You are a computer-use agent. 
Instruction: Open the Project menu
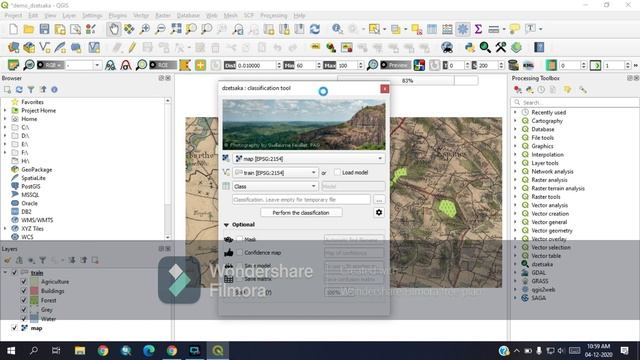pos(13,16)
